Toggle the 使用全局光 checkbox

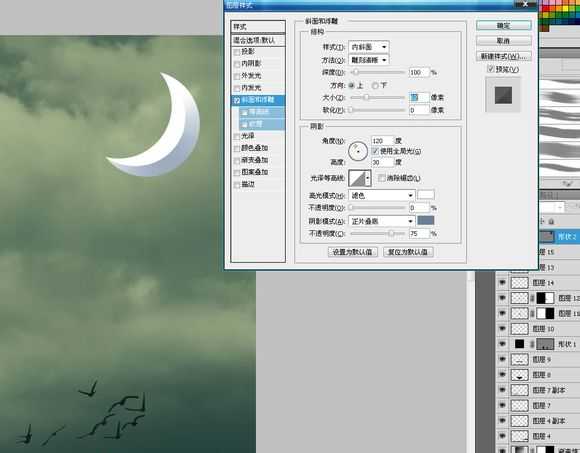[x=375, y=151]
